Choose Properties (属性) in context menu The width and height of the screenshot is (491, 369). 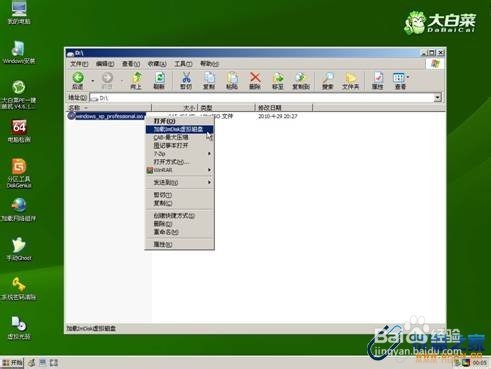[x=179, y=244]
